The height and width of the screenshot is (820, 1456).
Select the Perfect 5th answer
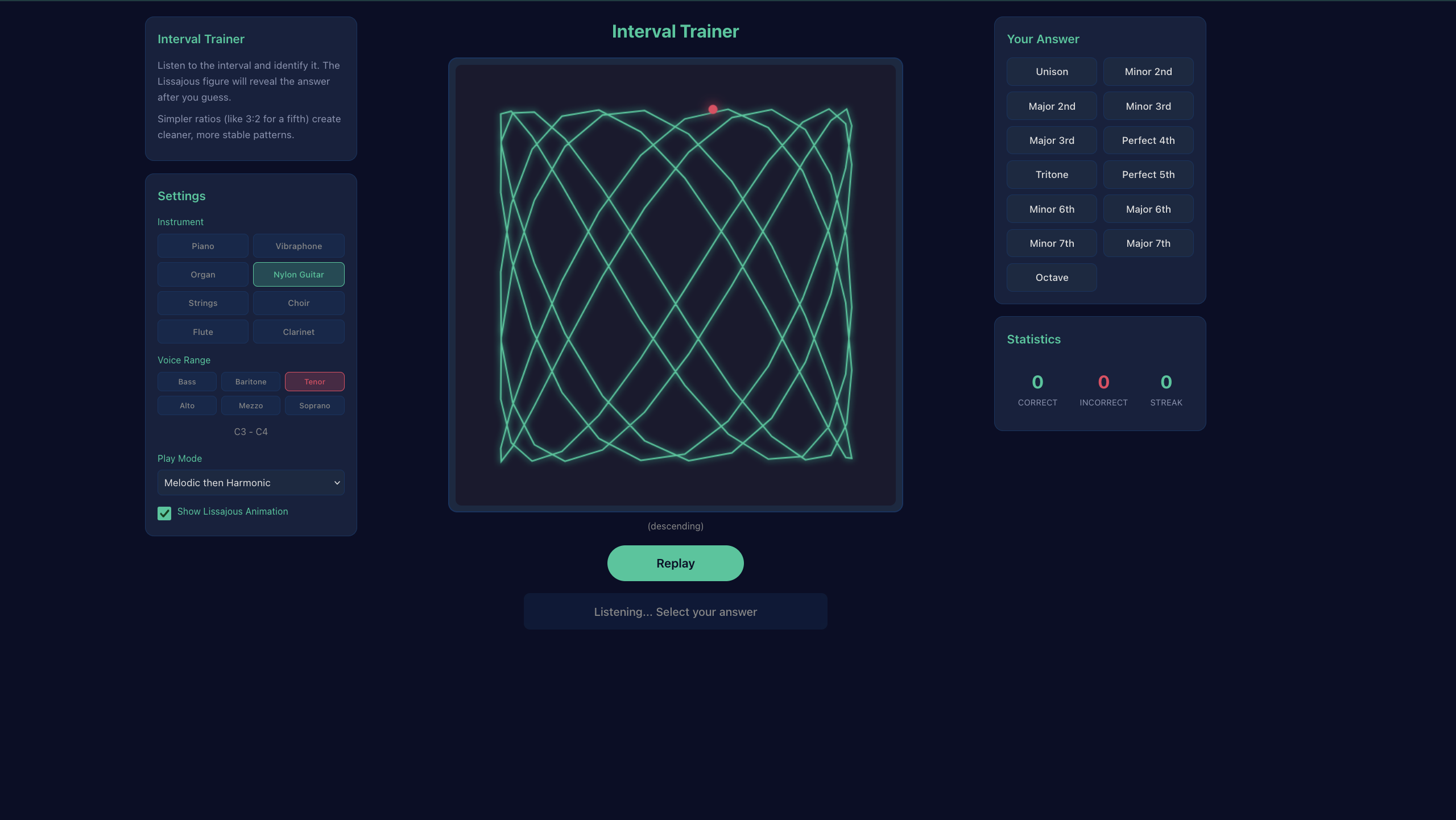click(1148, 175)
